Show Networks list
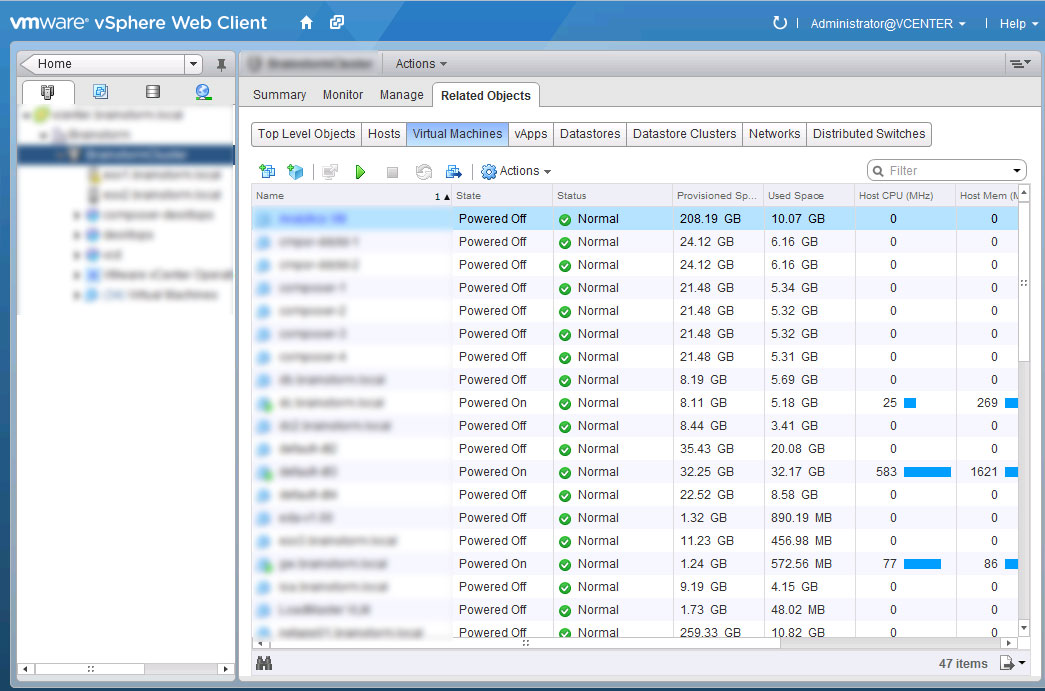This screenshot has height=691, width=1045. [774, 134]
